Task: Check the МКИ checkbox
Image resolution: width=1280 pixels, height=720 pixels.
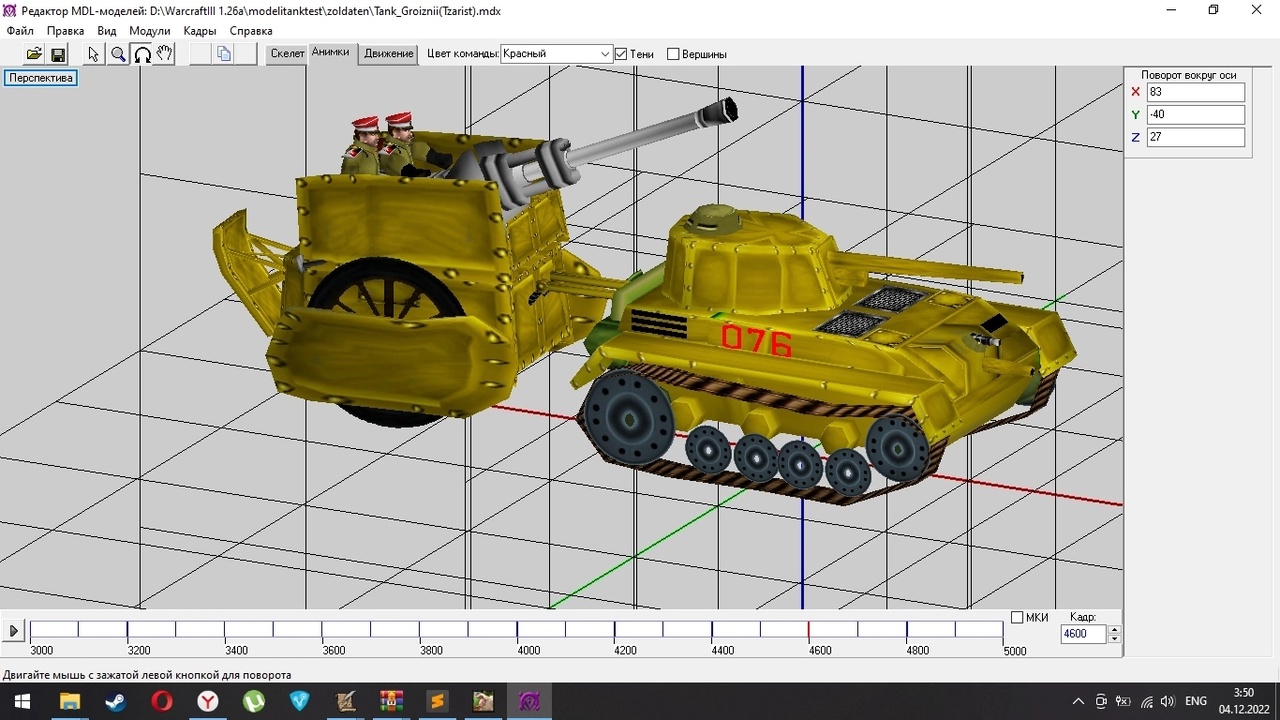Action: (x=1017, y=617)
